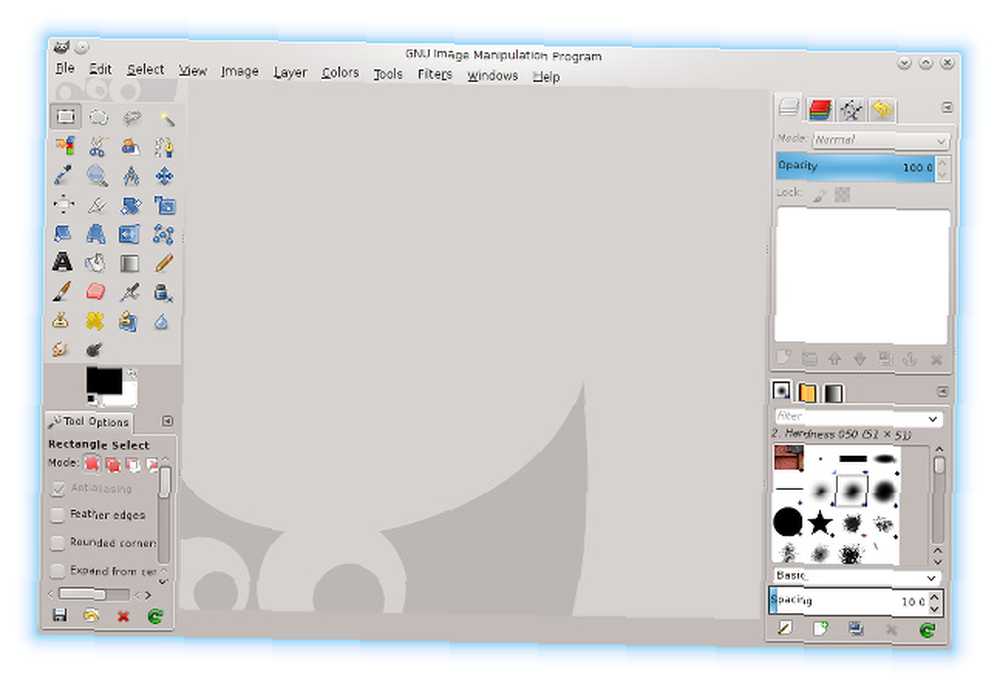This screenshot has height=689, width=1000.
Task: Select the Pencil tool
Action: click(163, 263)
